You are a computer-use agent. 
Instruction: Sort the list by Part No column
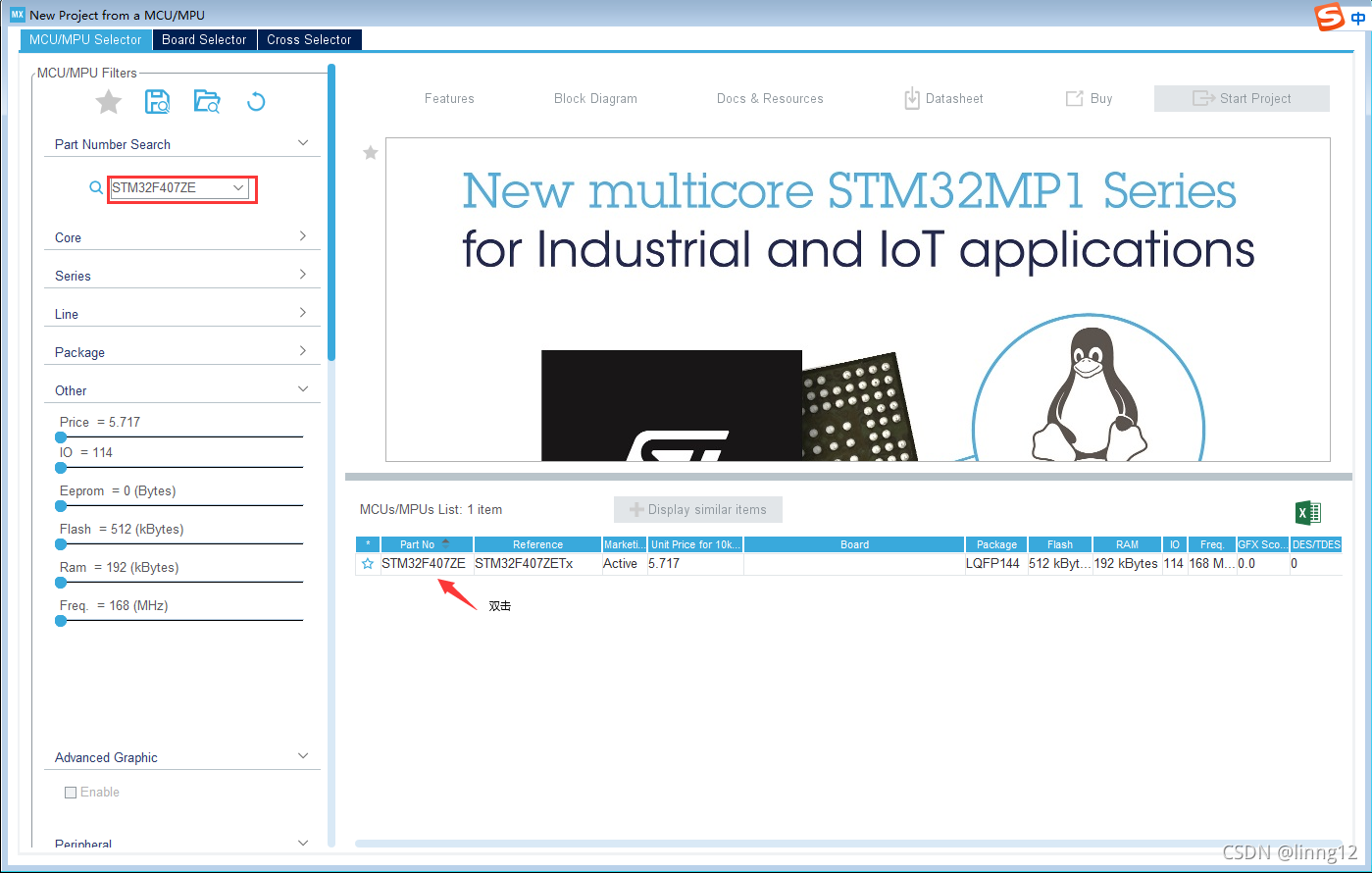click(x=427, y=544)
